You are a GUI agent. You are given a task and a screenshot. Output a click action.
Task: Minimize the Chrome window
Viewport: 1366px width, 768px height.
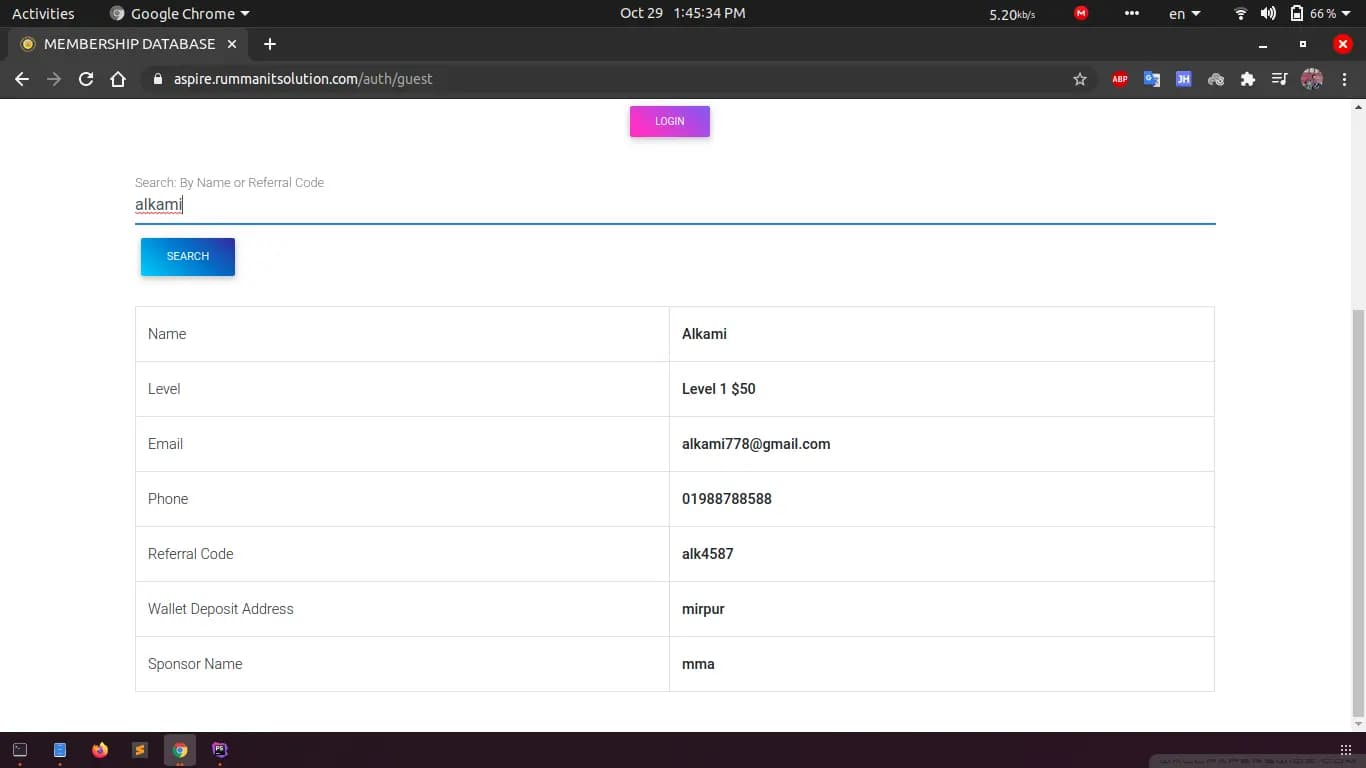click(1263, 44)
